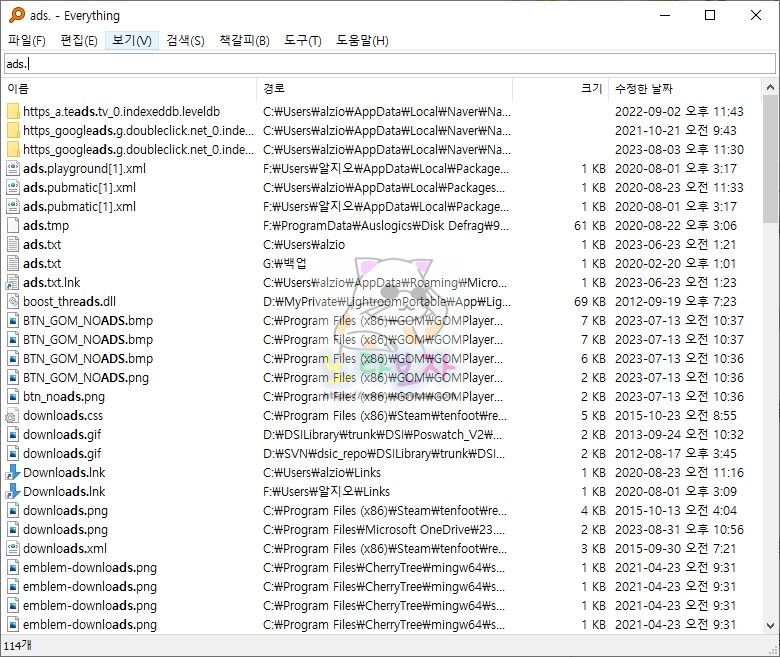
Task: Click gear icon of downloads.css
Action: pyautogui.click(x=12, y=416)
